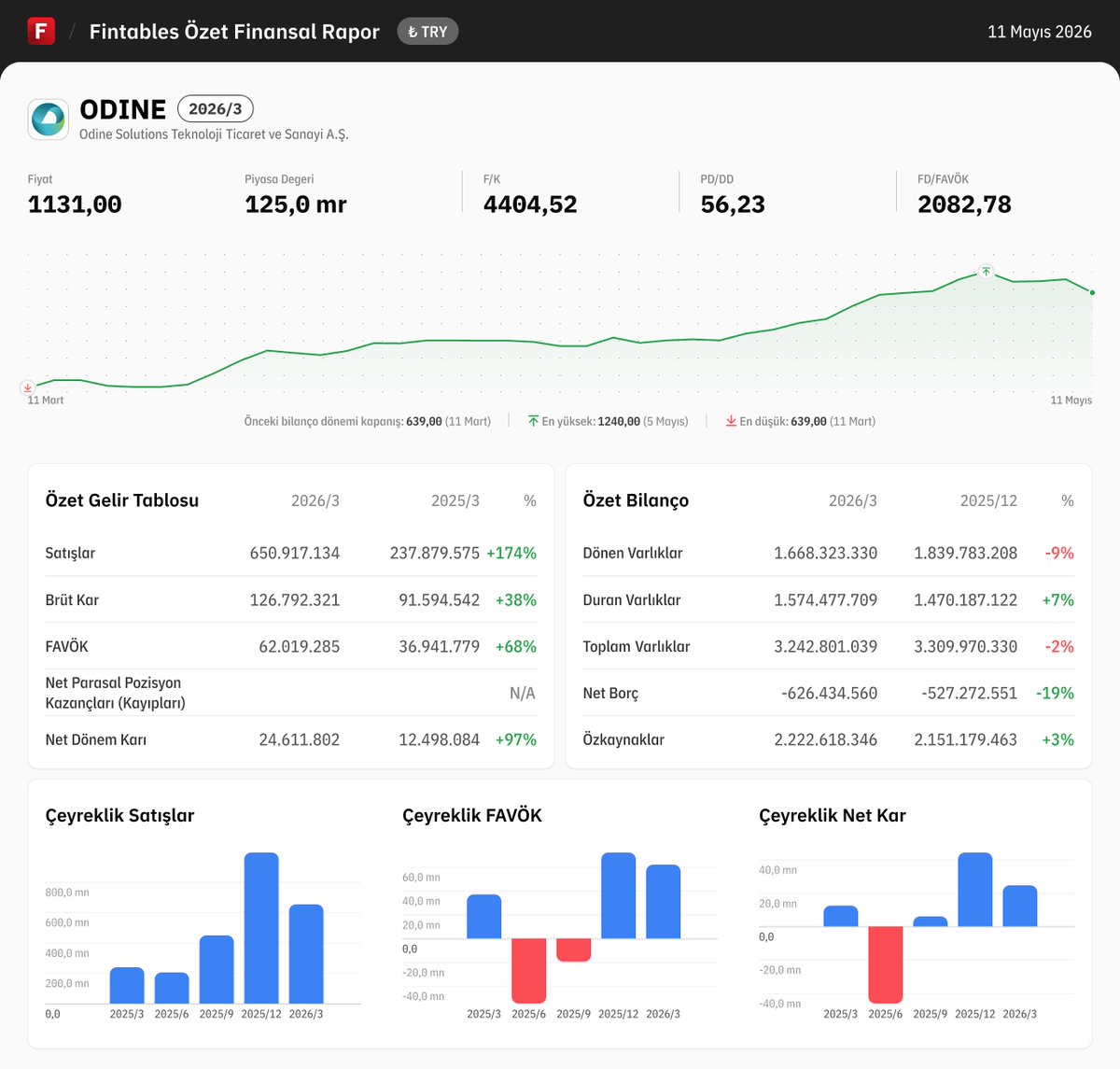The width and height of the screenshot is (1120, 1069).
Task: Click the 2025/3 bar in Çeyreklik FAVÖK
Action: (484, 917)
